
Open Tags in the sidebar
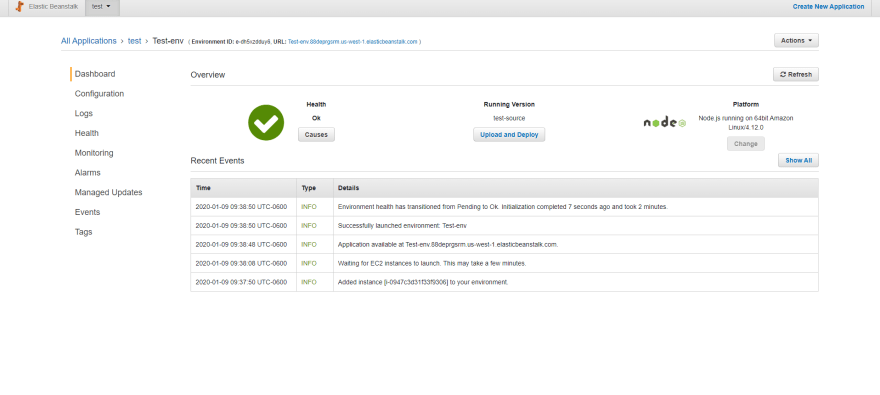coord(84,232)
